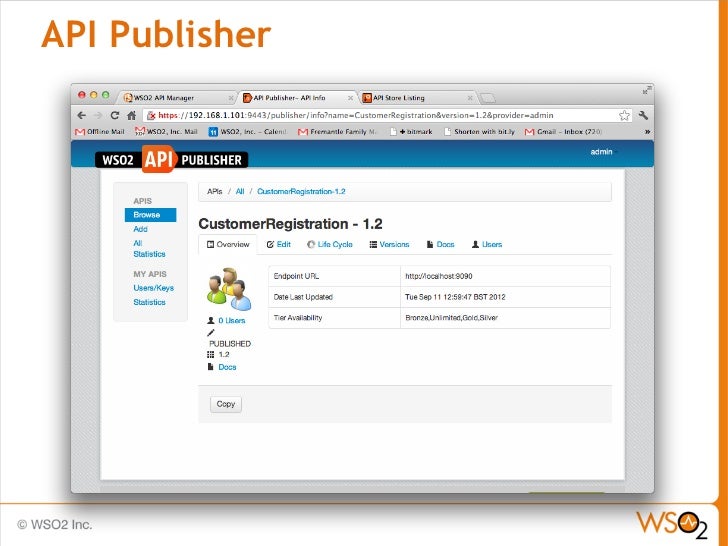Screen dimensions: 728x546
Task: Open the browser wrench settings menu
Action: click(x=643, y=115)
